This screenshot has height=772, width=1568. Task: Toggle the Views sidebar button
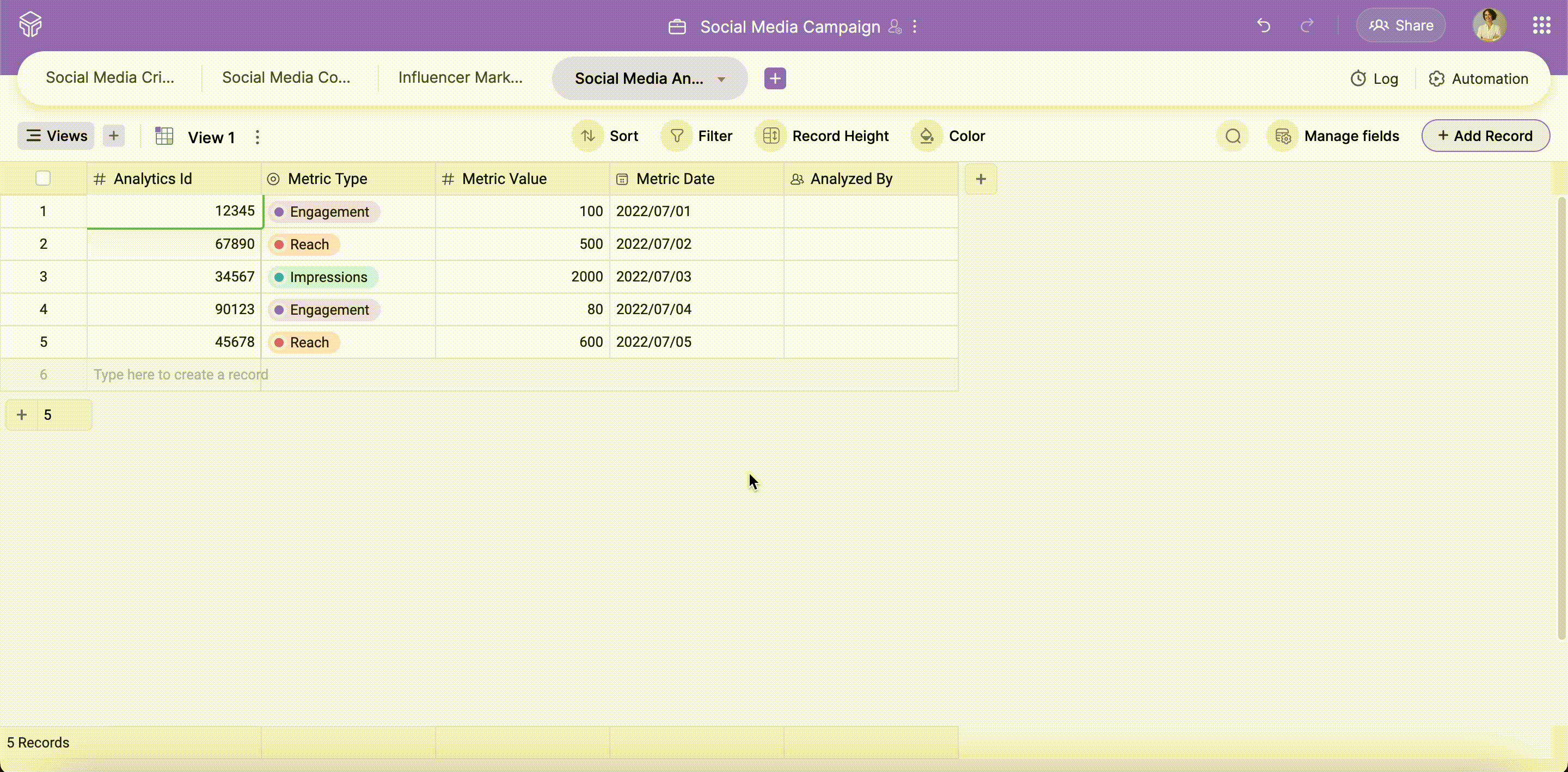click(56, 136)
